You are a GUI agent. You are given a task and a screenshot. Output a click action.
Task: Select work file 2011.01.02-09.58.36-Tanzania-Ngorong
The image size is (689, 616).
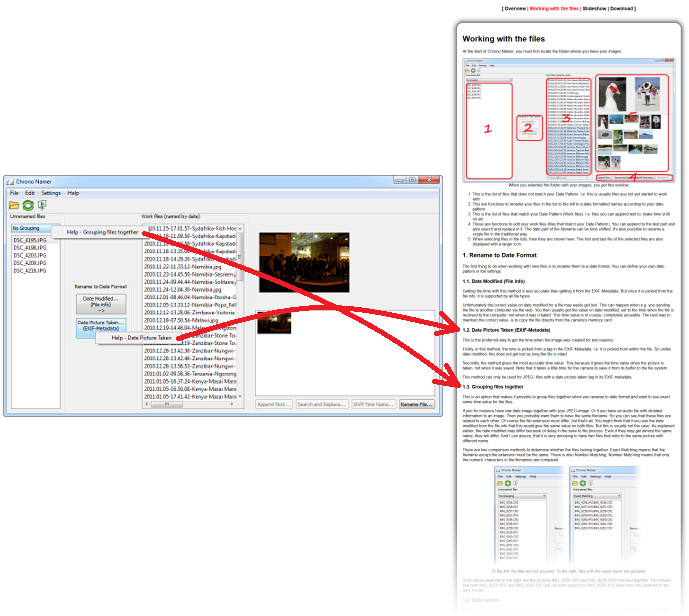[x=190, y=374]
